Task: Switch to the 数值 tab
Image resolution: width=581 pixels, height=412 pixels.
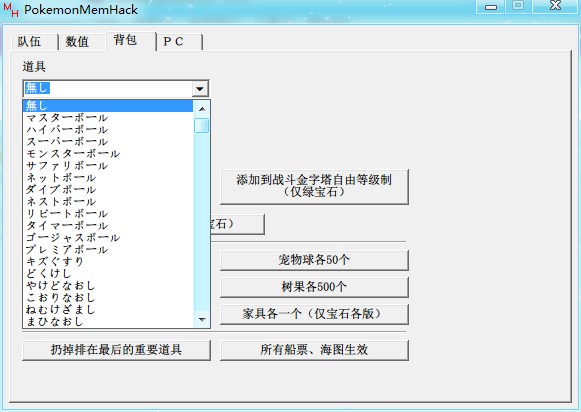Action: [82, 41]
